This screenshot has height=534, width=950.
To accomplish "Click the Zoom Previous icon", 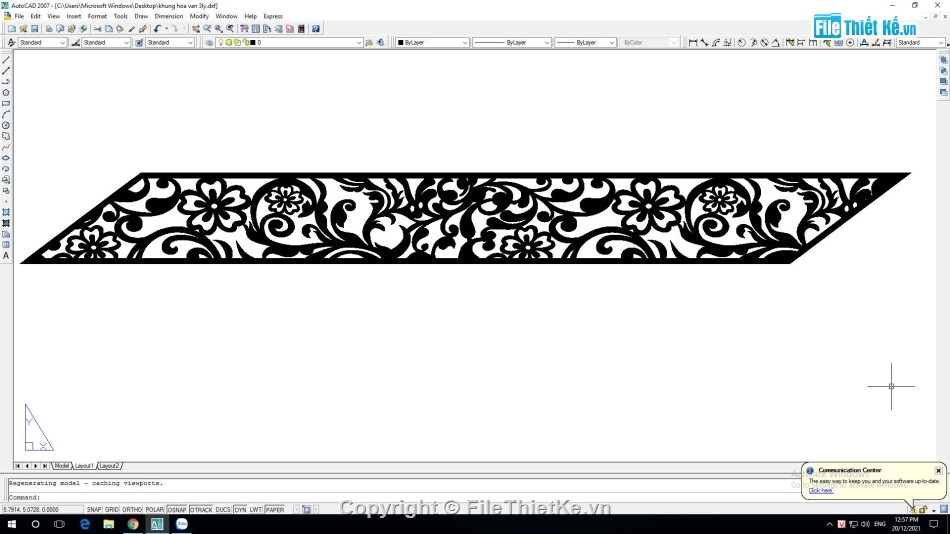I will pos(230,28).
